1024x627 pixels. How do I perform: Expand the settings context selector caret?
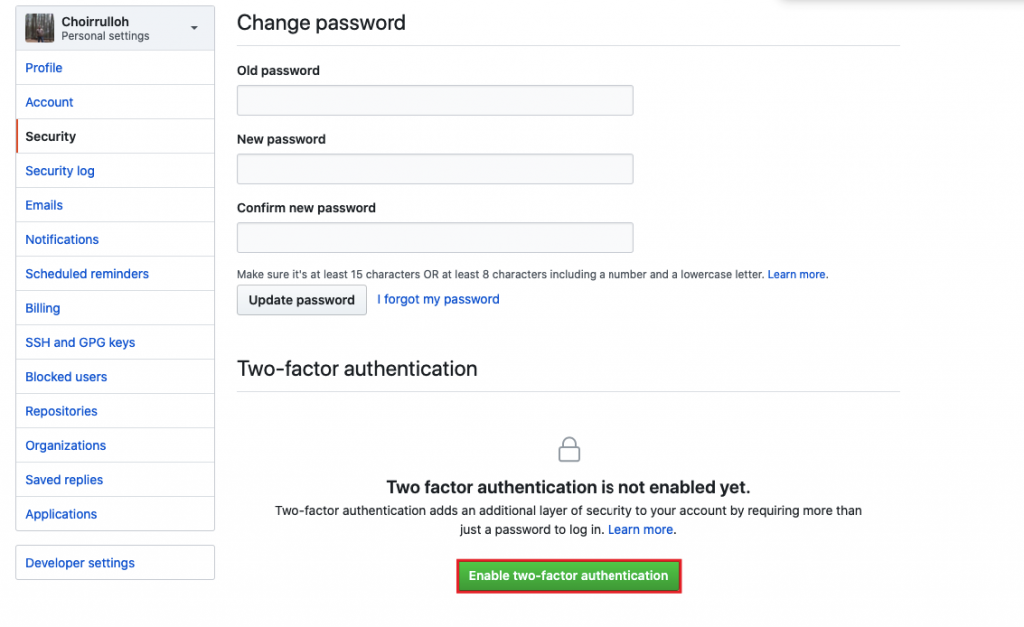(194, 27)
